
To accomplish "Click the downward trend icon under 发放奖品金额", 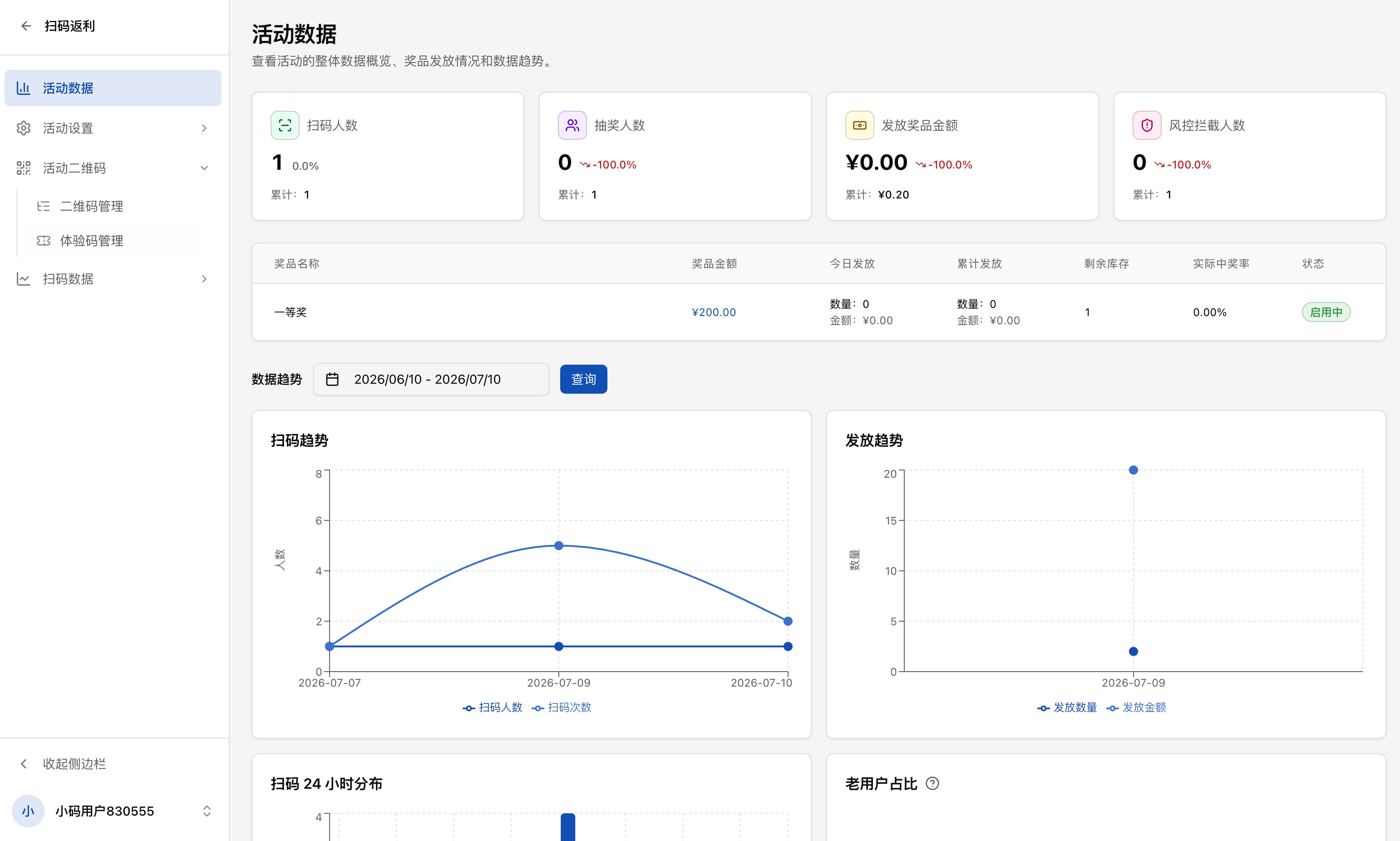I will coord(921,165).
